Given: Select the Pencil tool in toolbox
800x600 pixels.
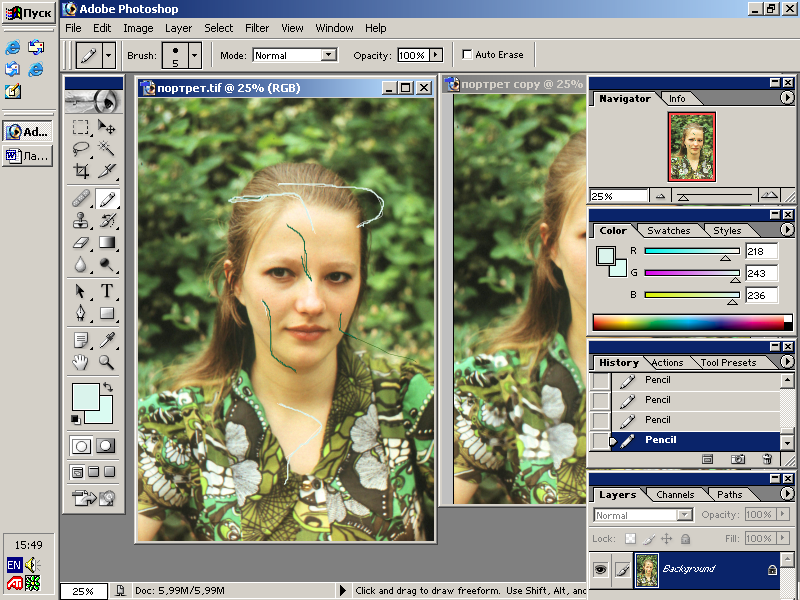Looking at the screenshot, I should click(107, 198).
